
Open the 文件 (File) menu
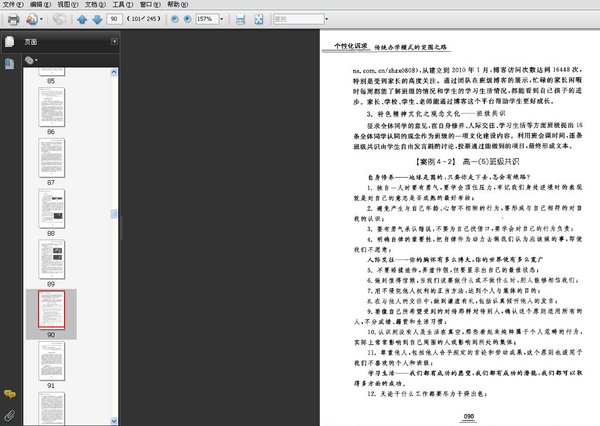coord(13,4)
